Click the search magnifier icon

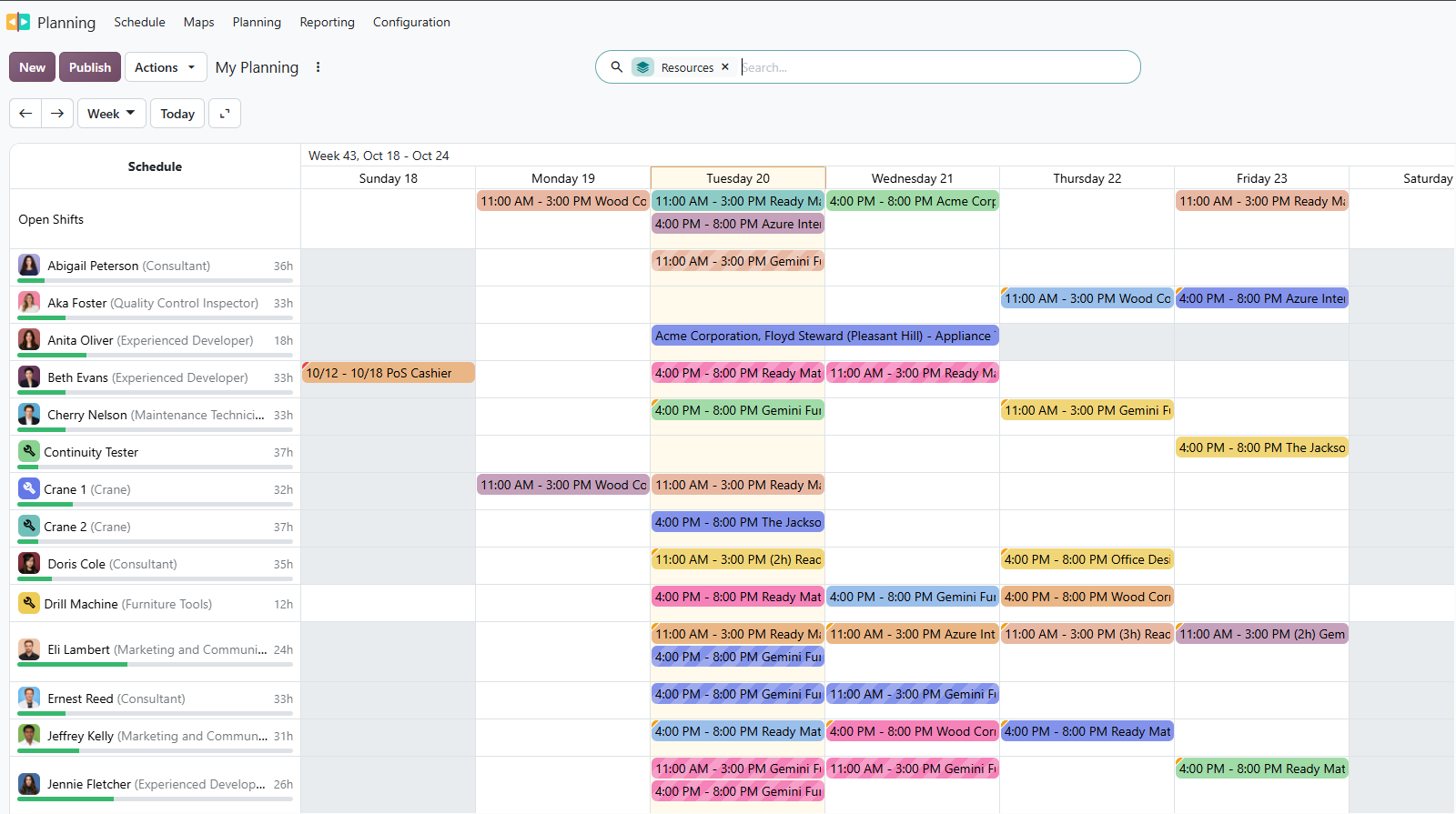pos(616,67)
